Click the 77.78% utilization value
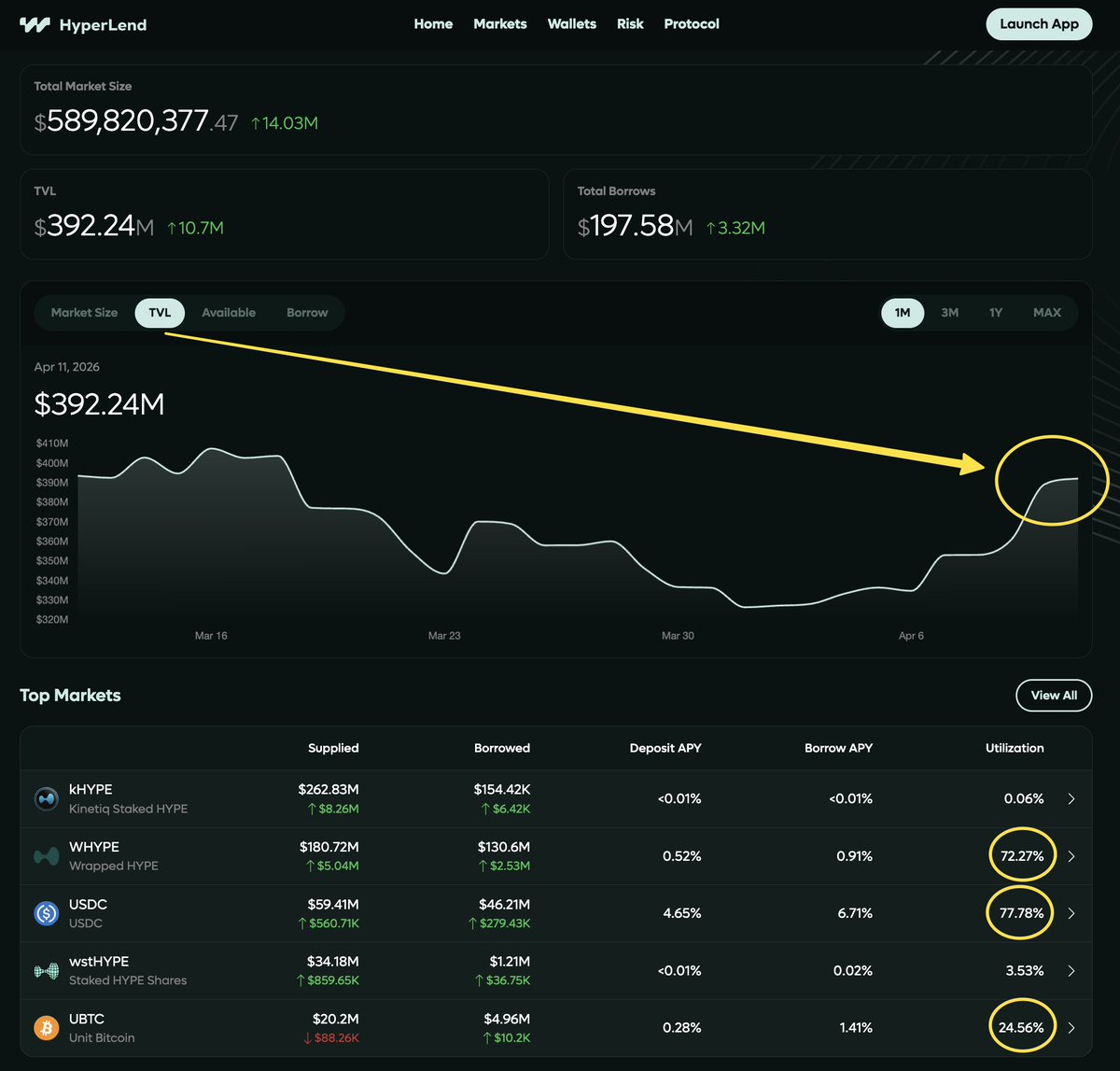1120x1071 pixels. 1022,913
